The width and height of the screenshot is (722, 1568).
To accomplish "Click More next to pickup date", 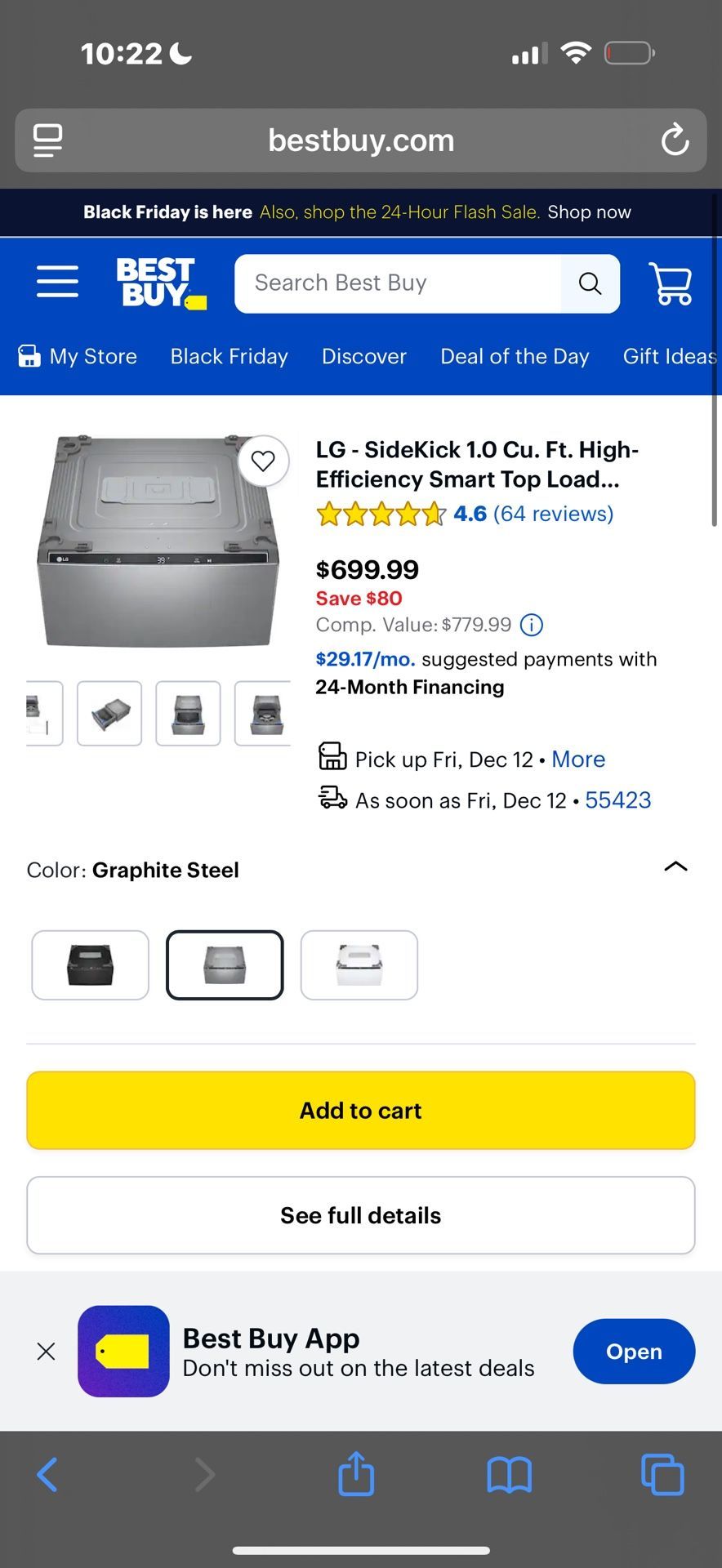I will [x=577, y=759].
